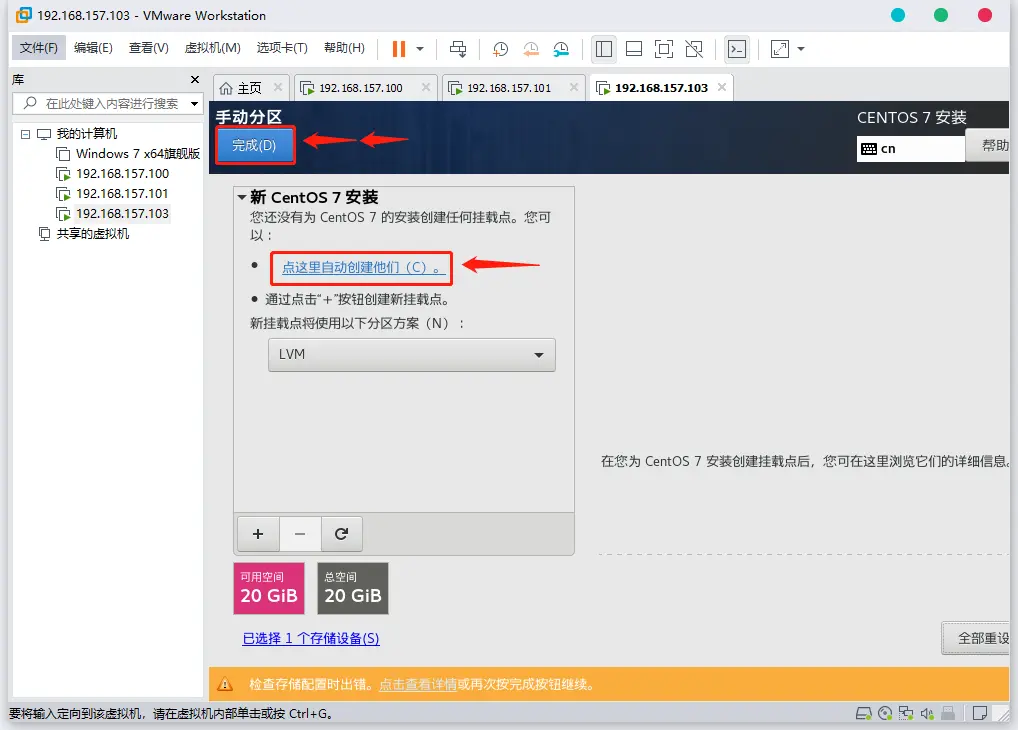The height and width of the screenshot is (730, 1018).
Task: Open the 虚拟机(M) menu
Action: coord(212,47)
